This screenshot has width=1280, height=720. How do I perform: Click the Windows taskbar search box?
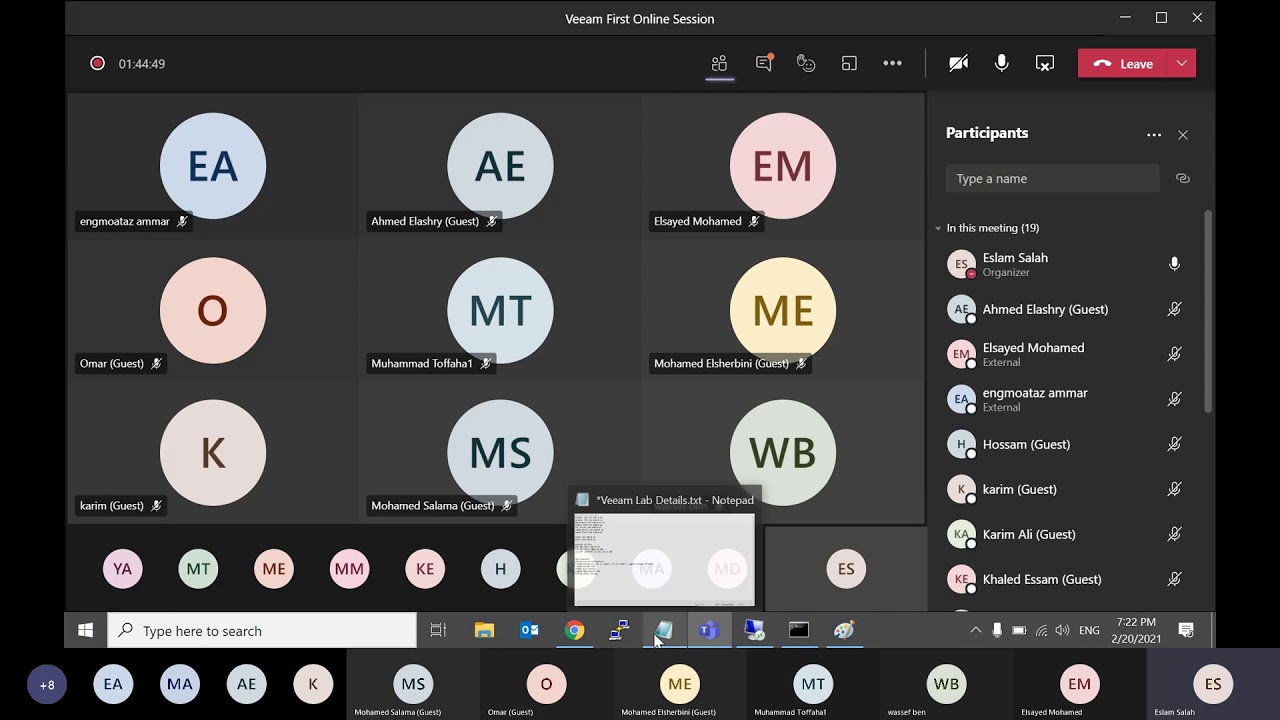click(x=262, y=630)
